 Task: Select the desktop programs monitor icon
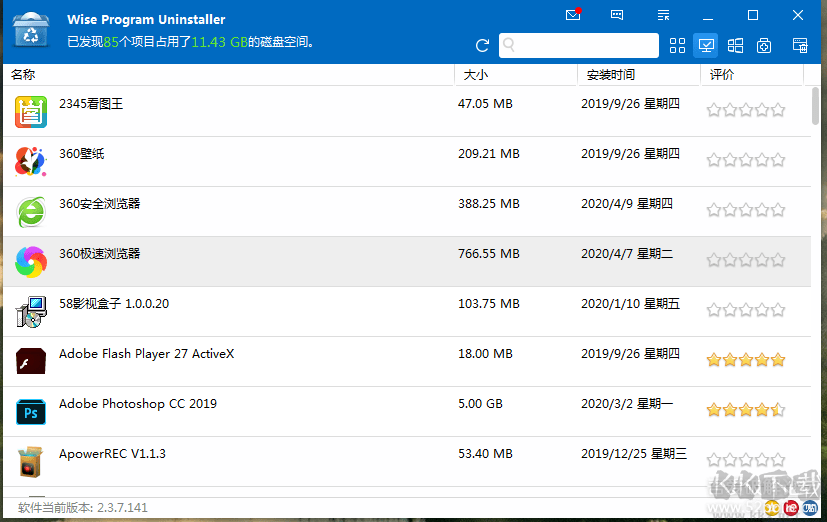pos(706,46)
